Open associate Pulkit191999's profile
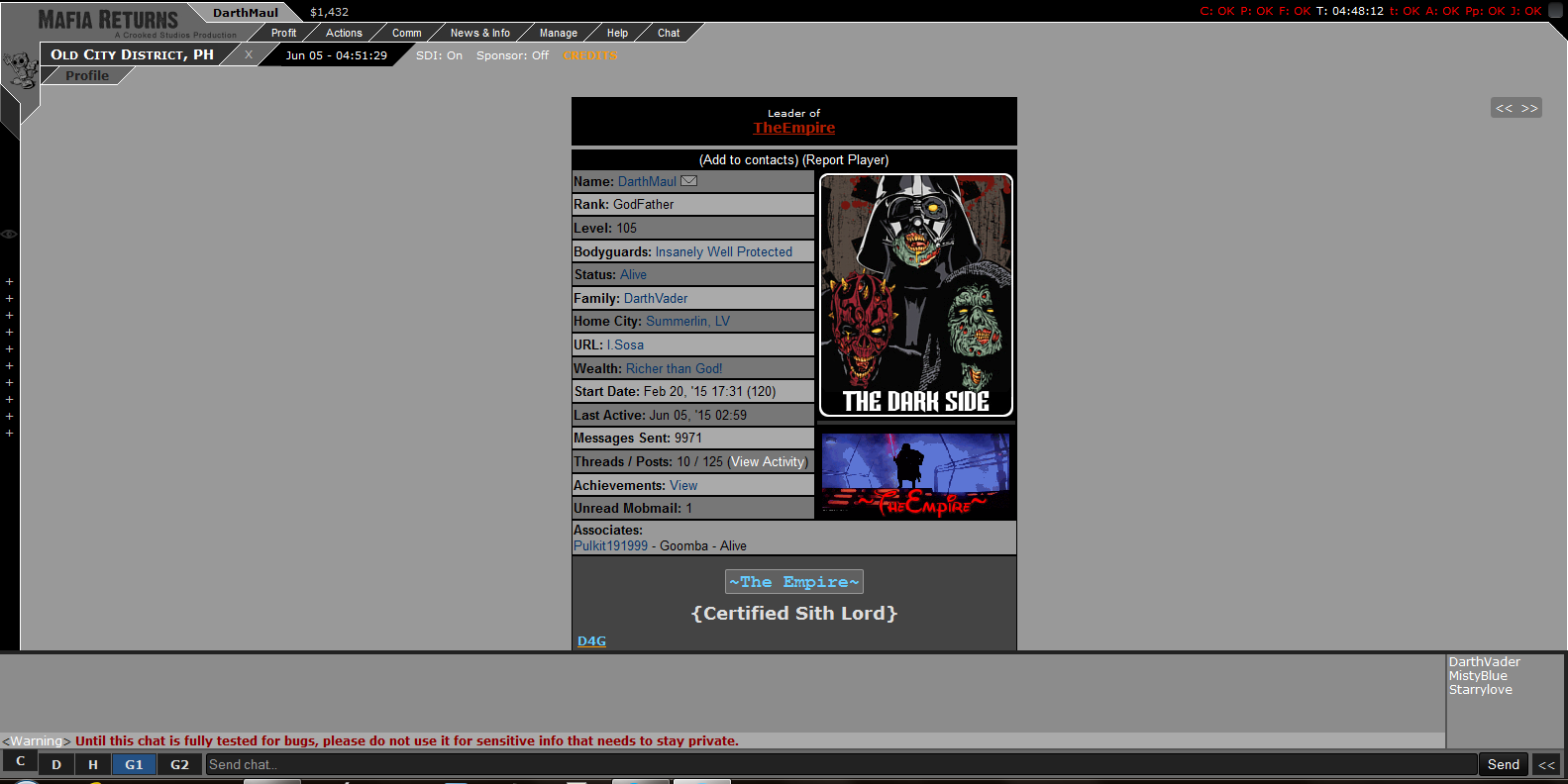This screenshot has width=1568, height=784. pos(610,545)
